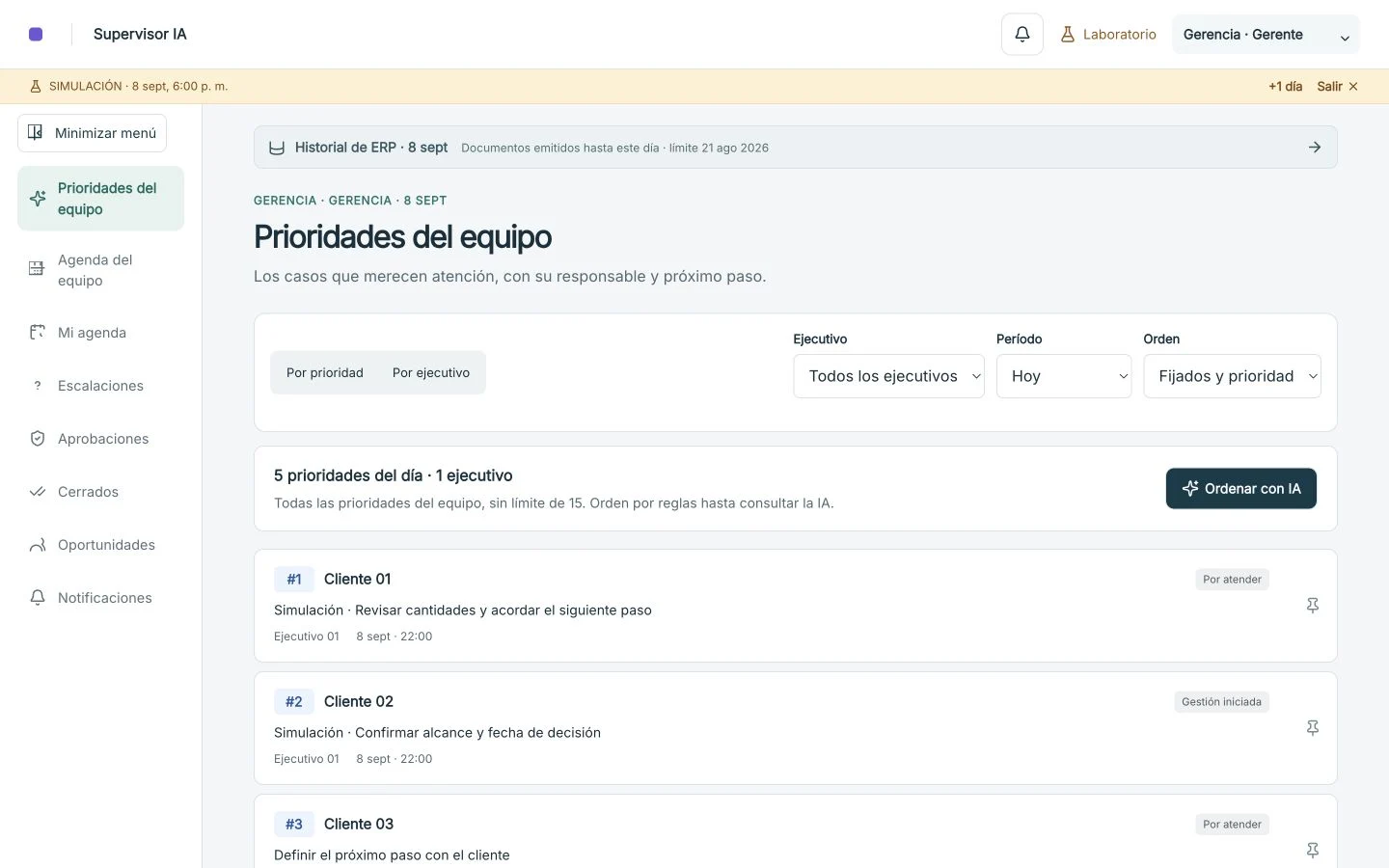Advance simulation with +1 día
This screenshot has height=868, width=1389.
pyautogui.click(x=1285, y=87)
